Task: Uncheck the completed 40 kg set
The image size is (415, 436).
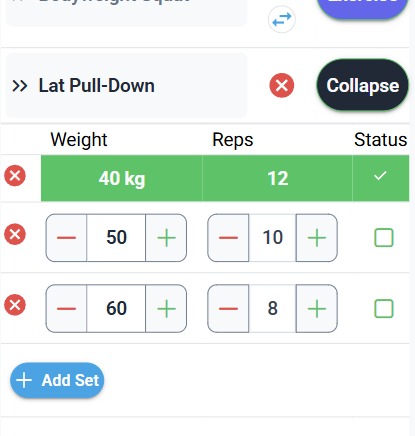Action: 380,176
